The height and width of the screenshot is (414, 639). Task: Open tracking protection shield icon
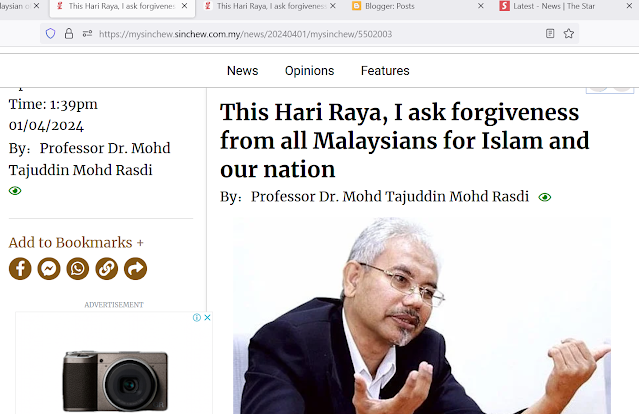(51, 33)
